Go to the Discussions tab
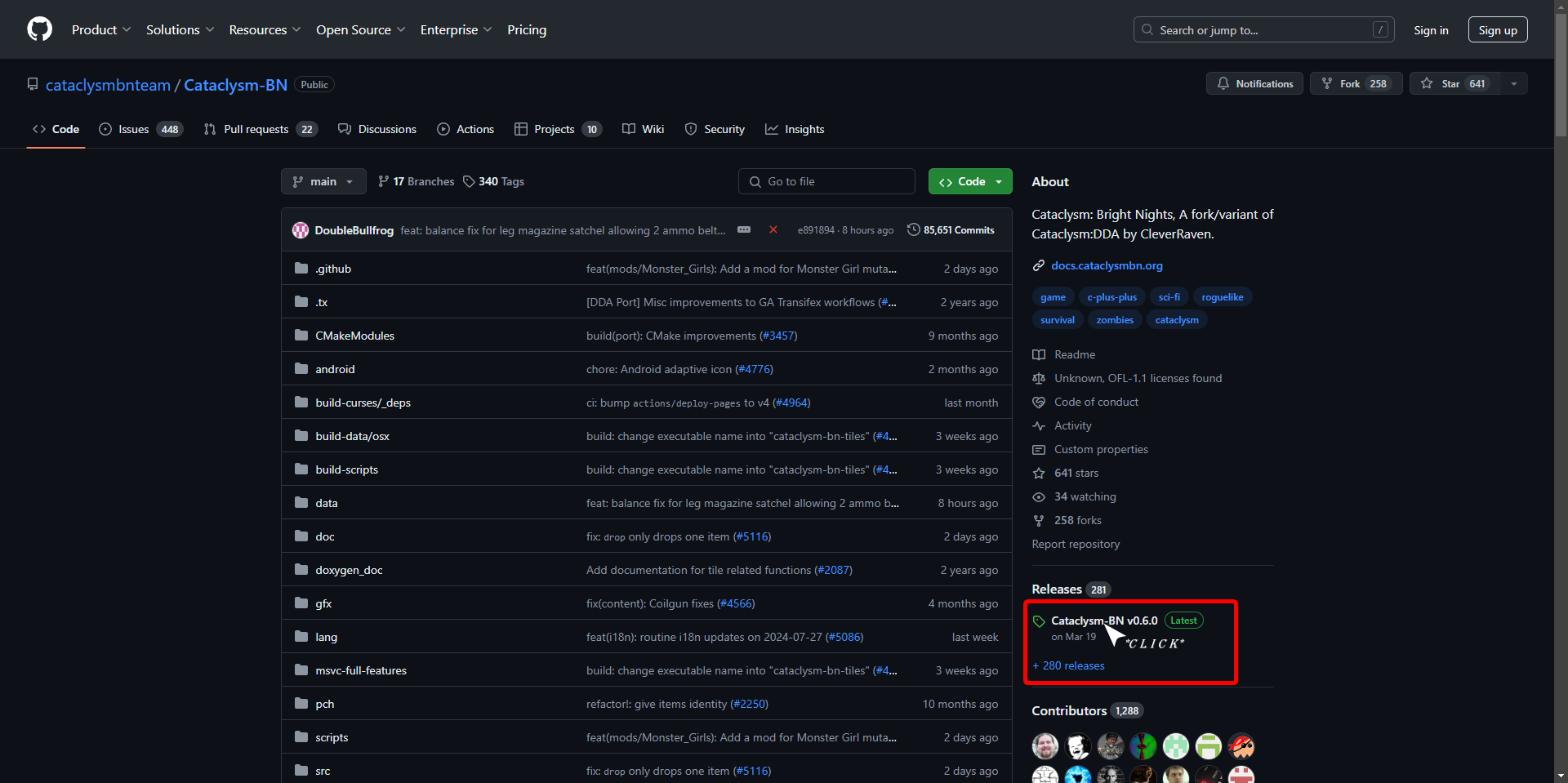Screen dimensions: 1568x783 coord(377,129)
